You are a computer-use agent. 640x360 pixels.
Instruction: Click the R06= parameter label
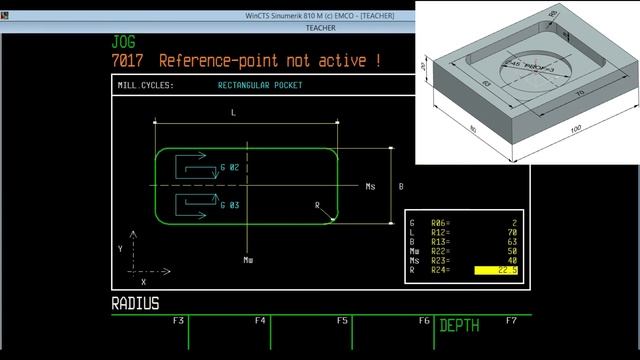pos(440,223)
